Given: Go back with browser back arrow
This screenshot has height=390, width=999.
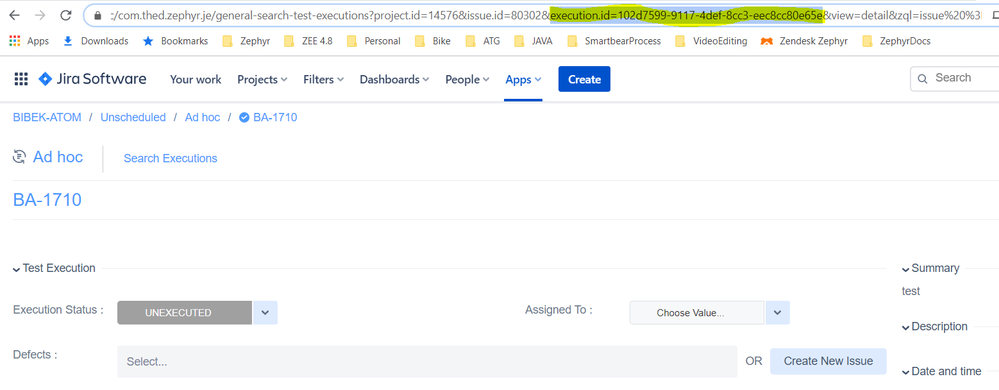Looking at the screenshot, I should pos(15,15).
